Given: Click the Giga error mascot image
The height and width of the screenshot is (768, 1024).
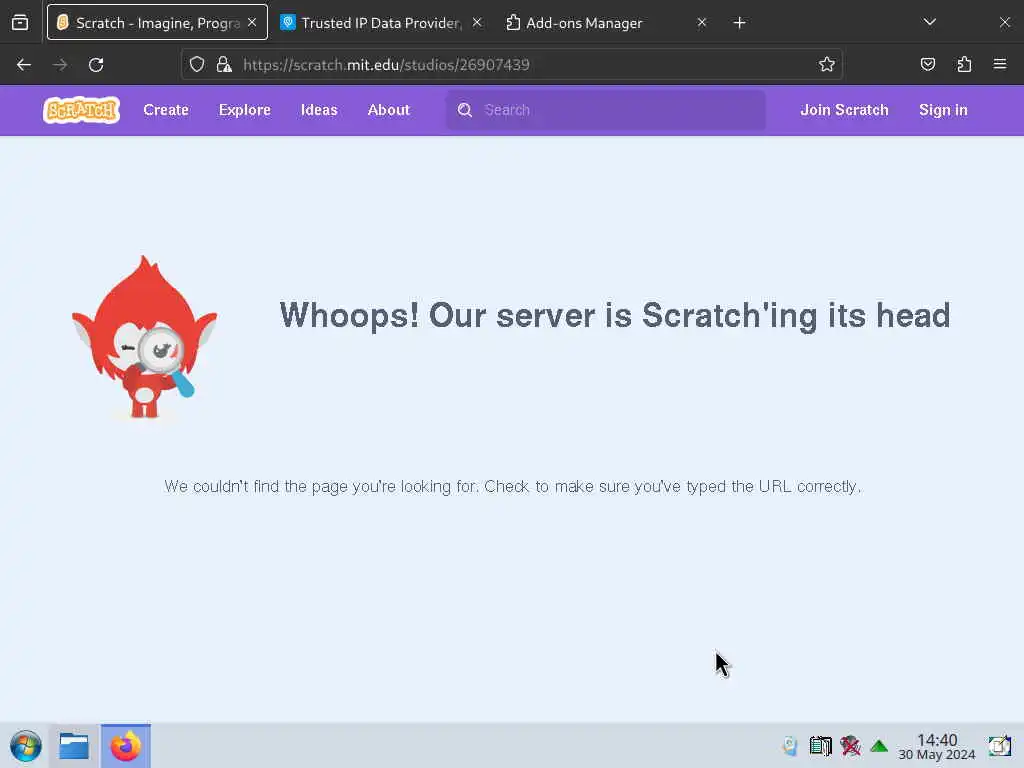Looking at the screenshot, I should click(144, 337).
